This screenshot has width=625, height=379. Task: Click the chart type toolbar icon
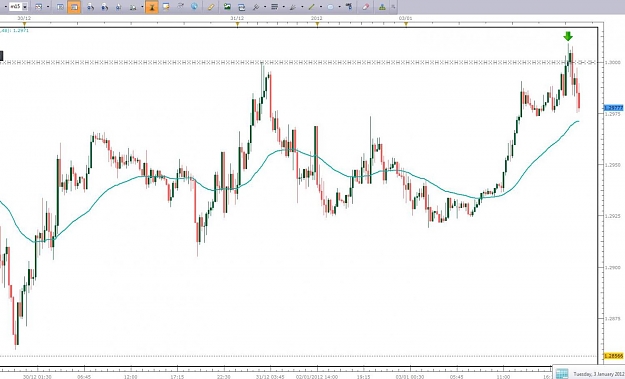pos(39,7)
